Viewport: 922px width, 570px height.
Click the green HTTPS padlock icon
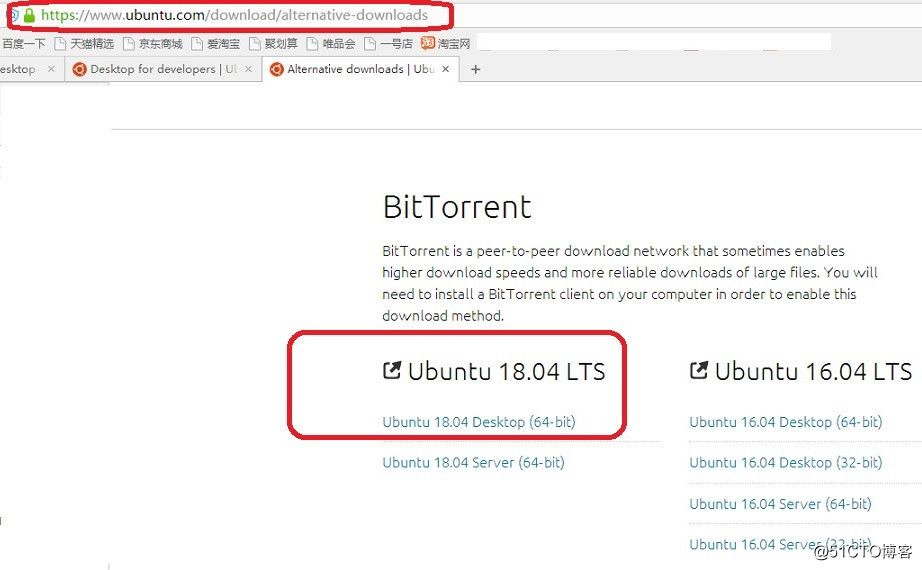coord(29,16)
